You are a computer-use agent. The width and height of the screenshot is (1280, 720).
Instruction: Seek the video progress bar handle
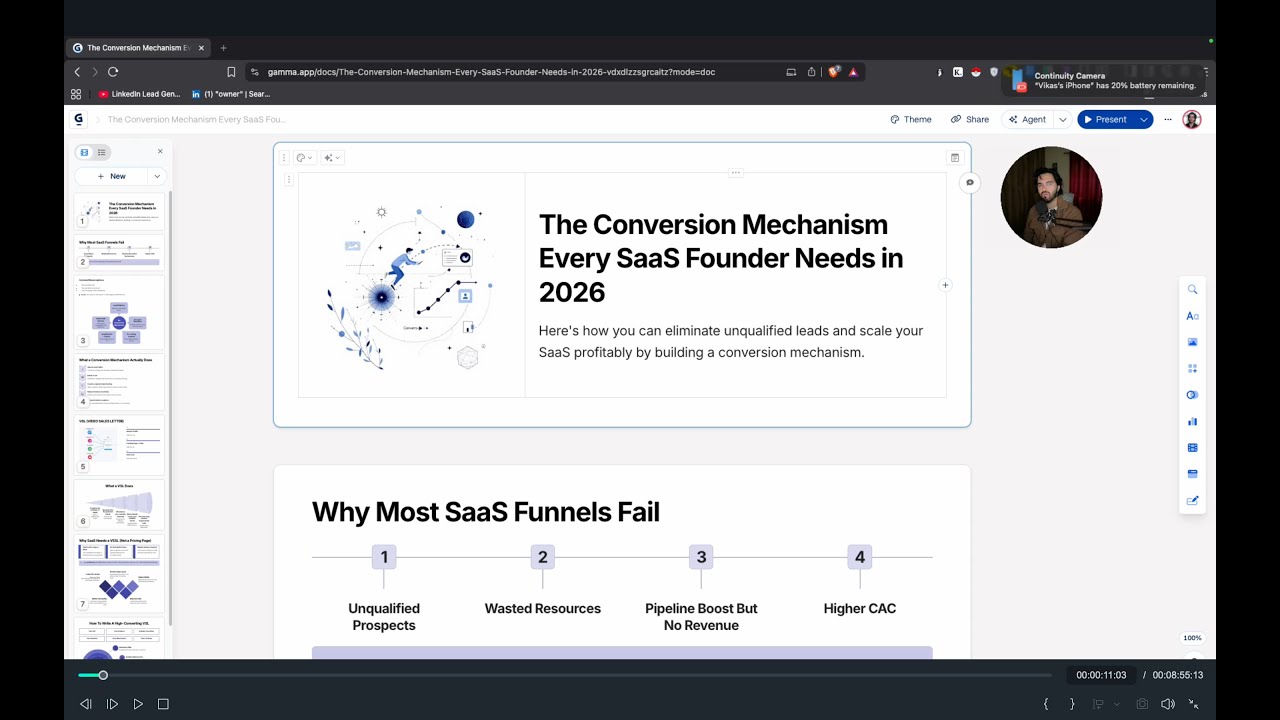coord(102,675)
